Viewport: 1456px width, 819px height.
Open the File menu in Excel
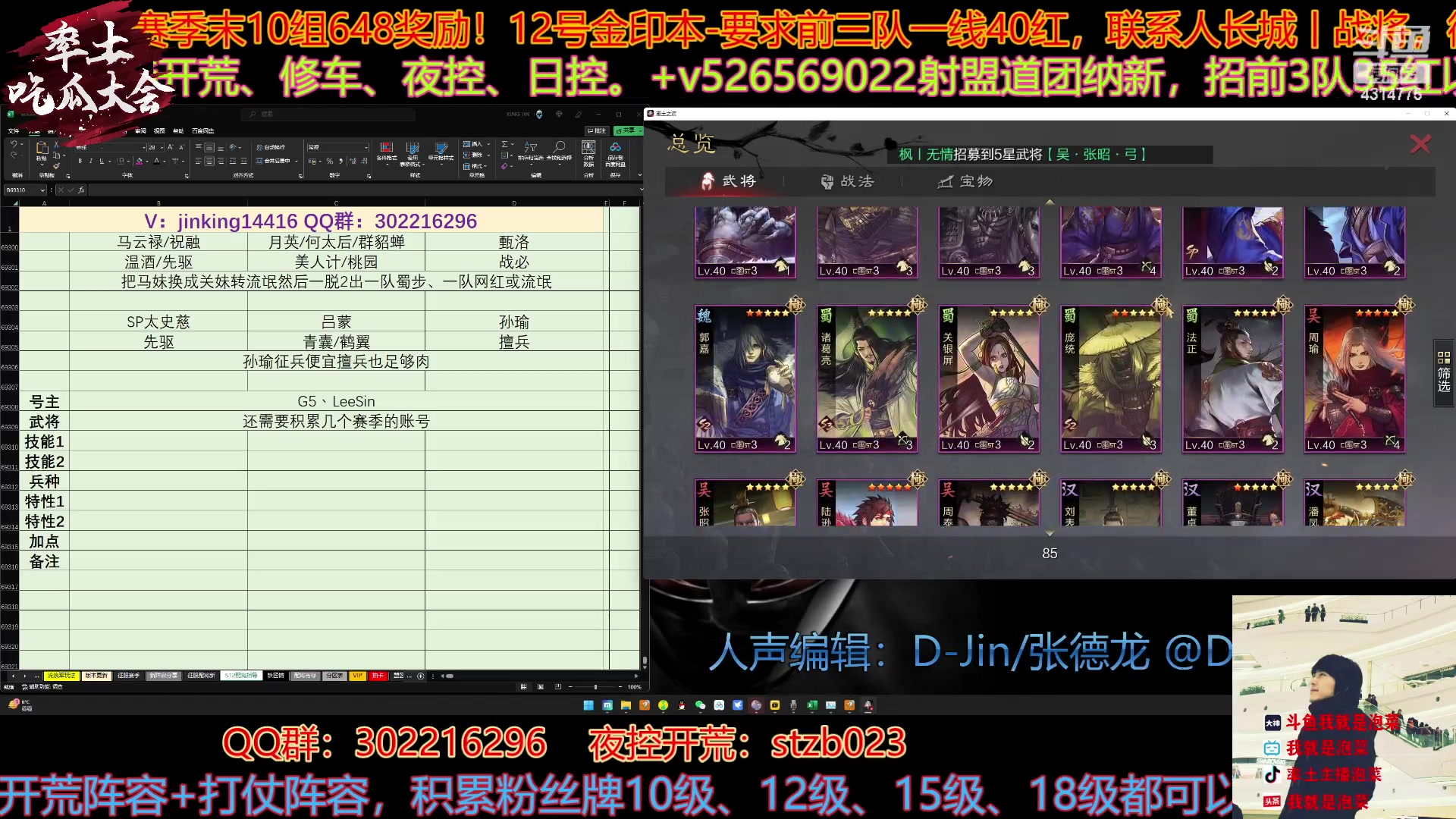click(14, 131)
